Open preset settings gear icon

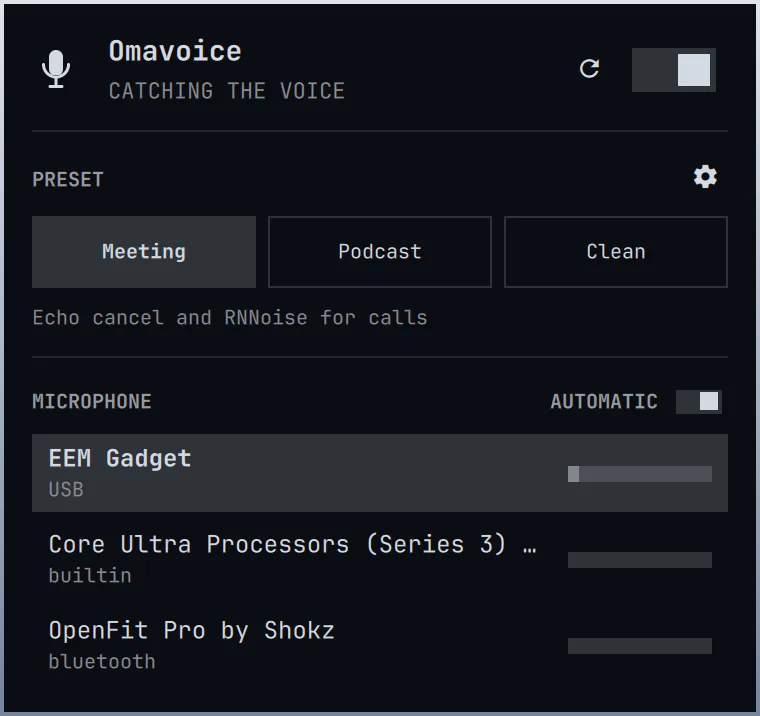(x=705, y=177)
